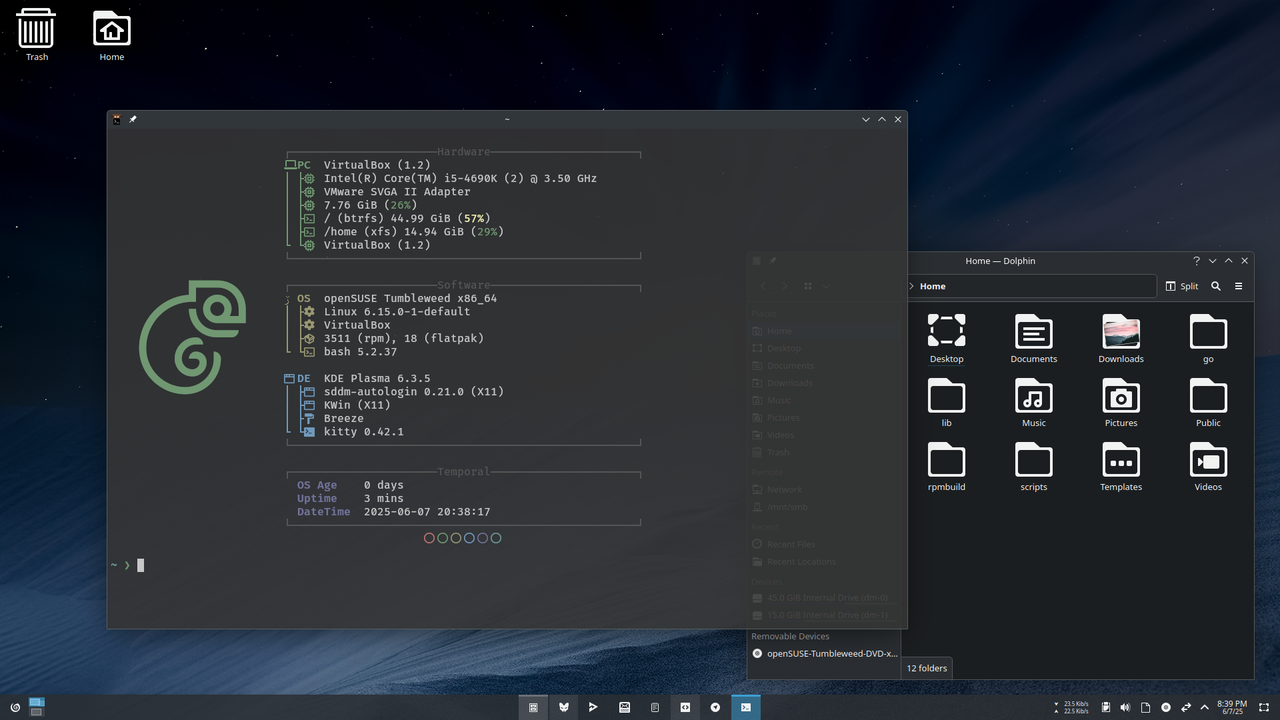Click the two-arrows network tray icon
This screenshot has width=1280, height=720.
coord(1186,707)
